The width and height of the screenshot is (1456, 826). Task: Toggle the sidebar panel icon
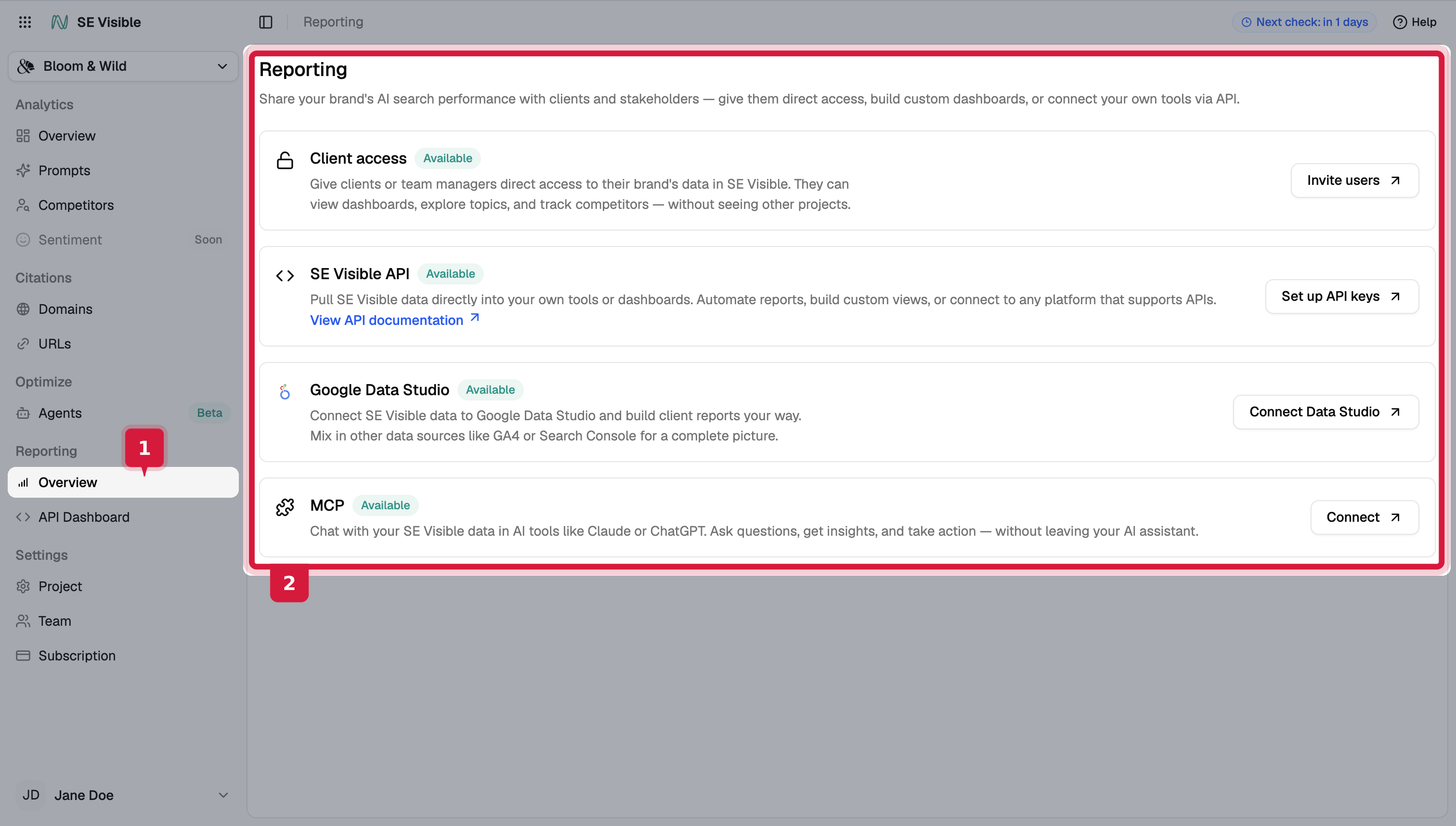tap(266, 22)
